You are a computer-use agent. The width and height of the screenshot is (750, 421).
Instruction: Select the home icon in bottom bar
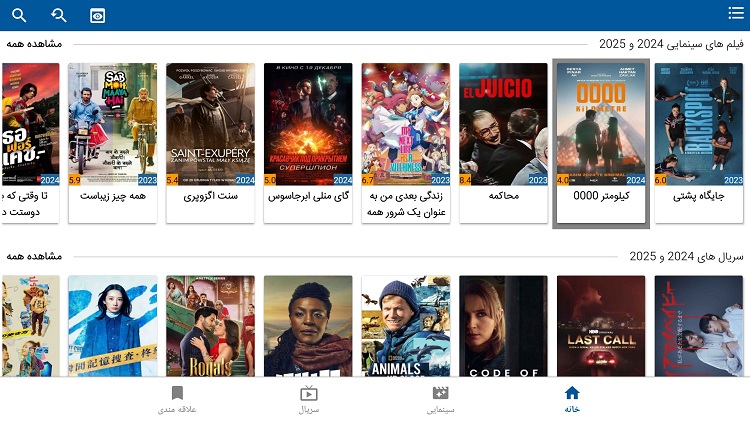pyautogui.click(x=572, y=393)
